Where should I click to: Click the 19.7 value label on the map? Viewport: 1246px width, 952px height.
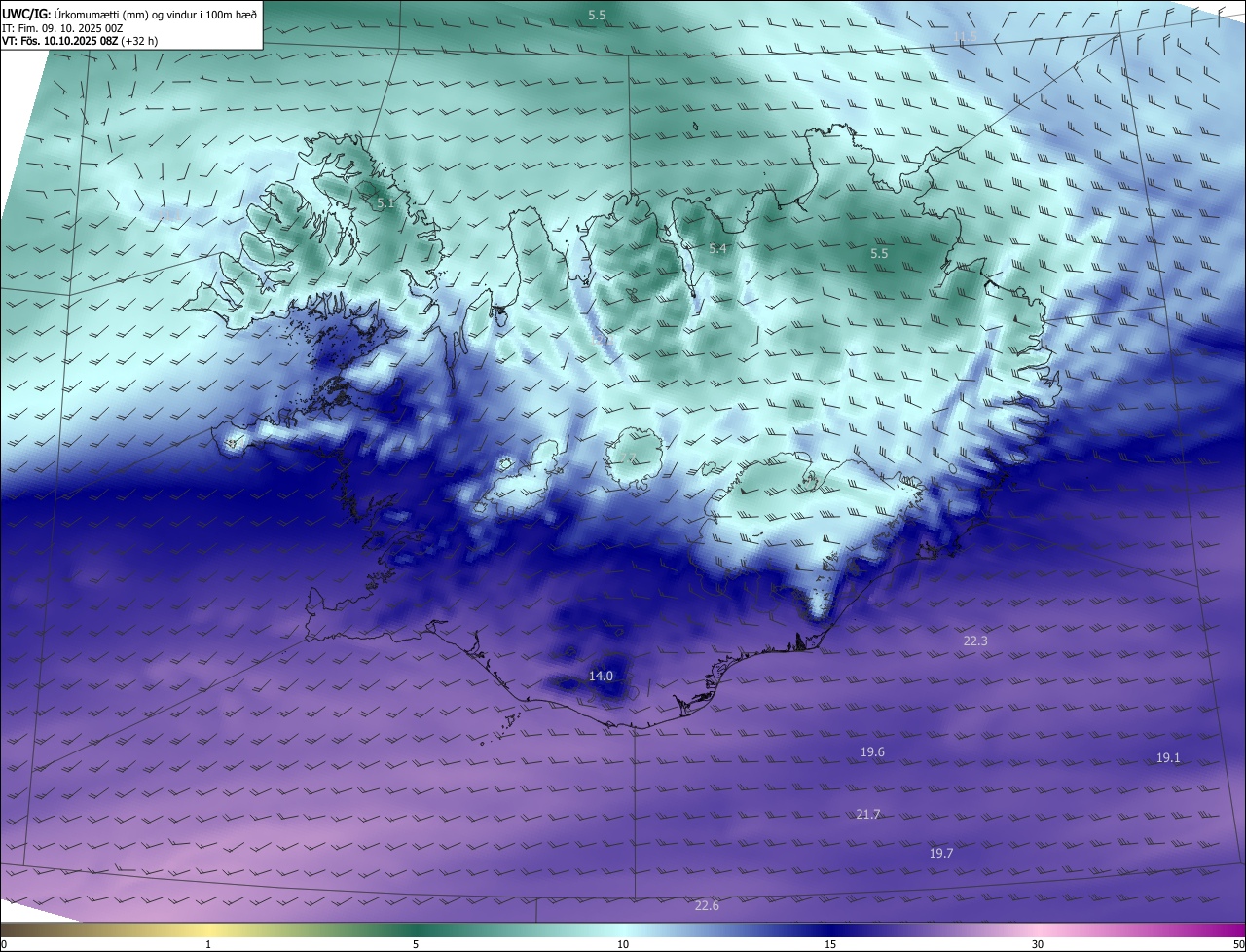click(941, 853)
